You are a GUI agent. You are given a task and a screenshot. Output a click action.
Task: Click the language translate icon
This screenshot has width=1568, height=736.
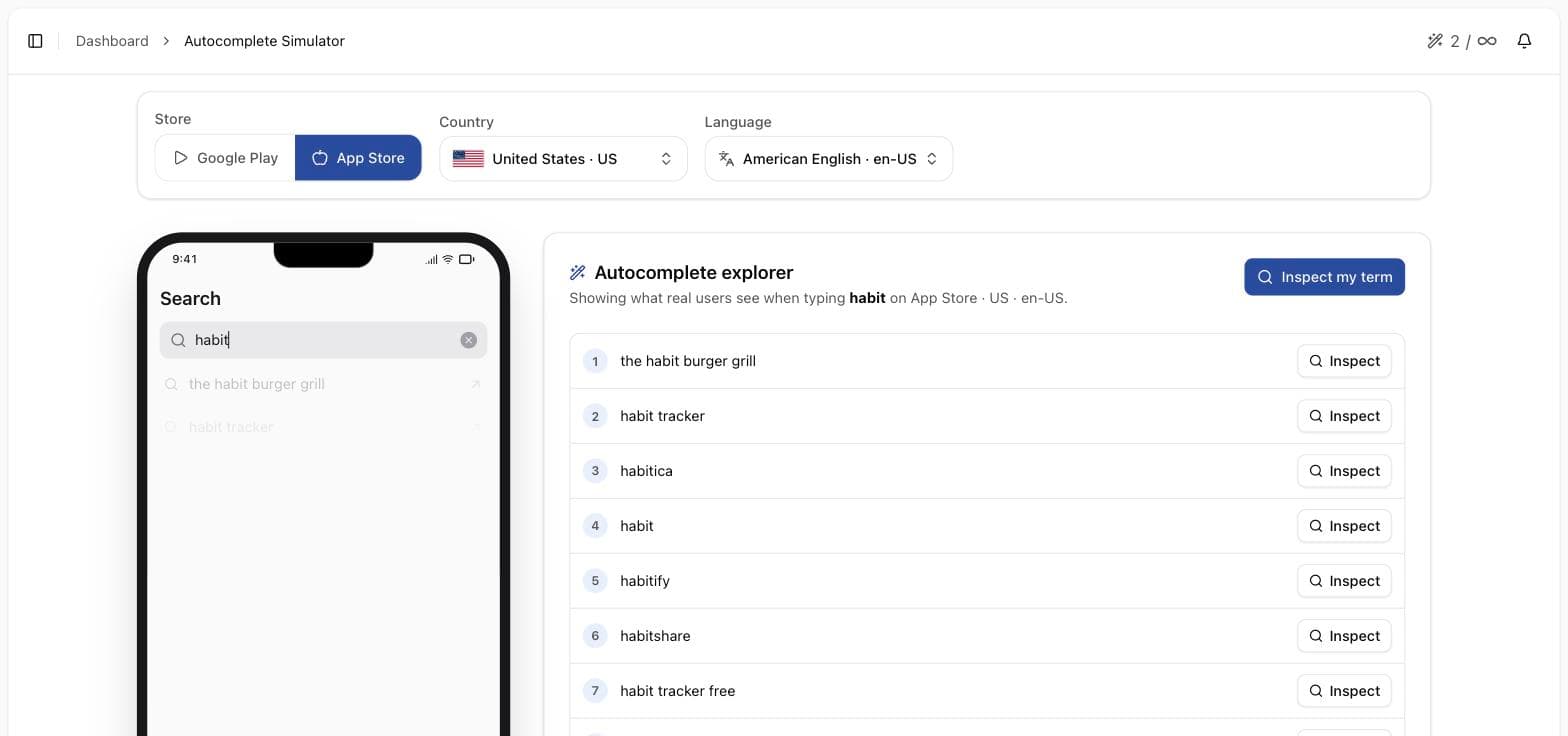(727, 159)
